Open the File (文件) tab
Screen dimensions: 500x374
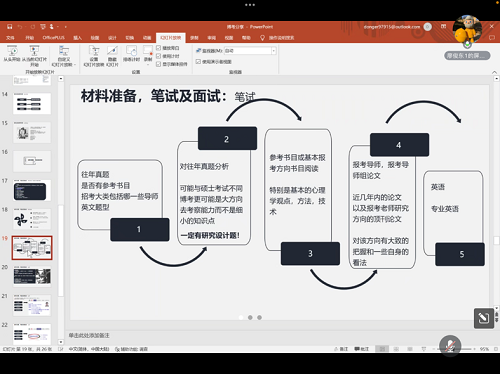(x=10, y=38)
